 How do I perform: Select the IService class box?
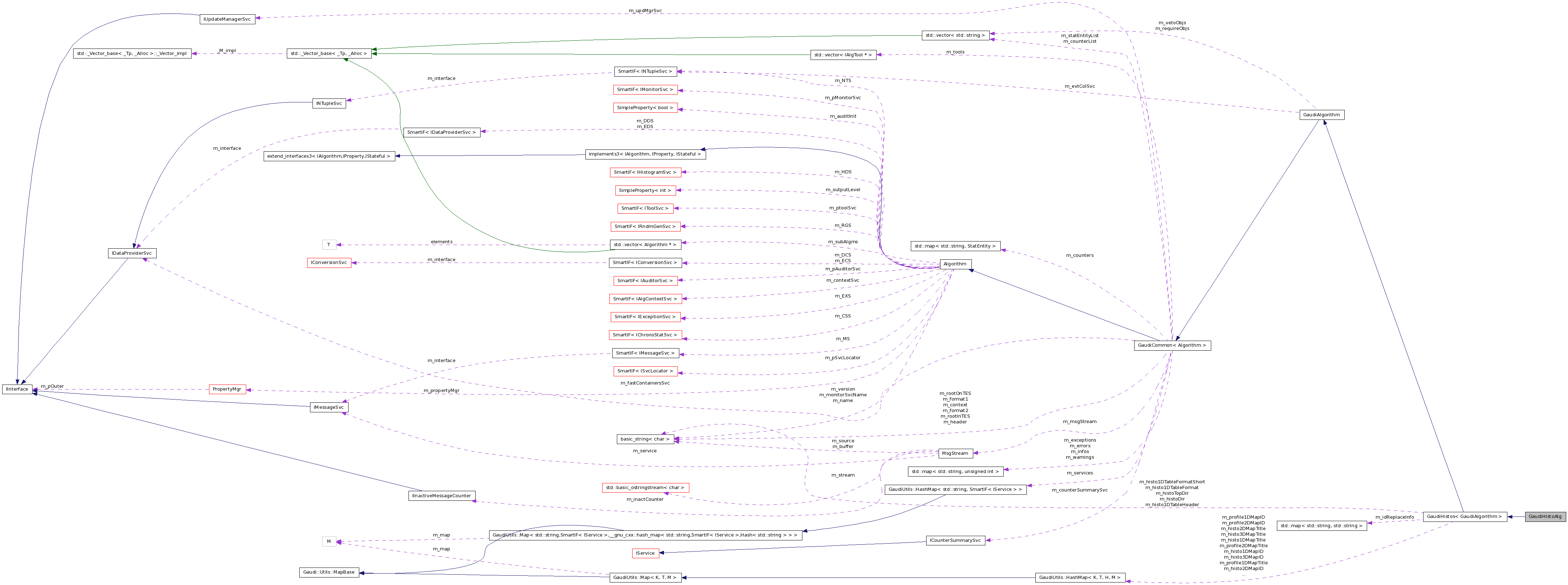coord(646,553)
